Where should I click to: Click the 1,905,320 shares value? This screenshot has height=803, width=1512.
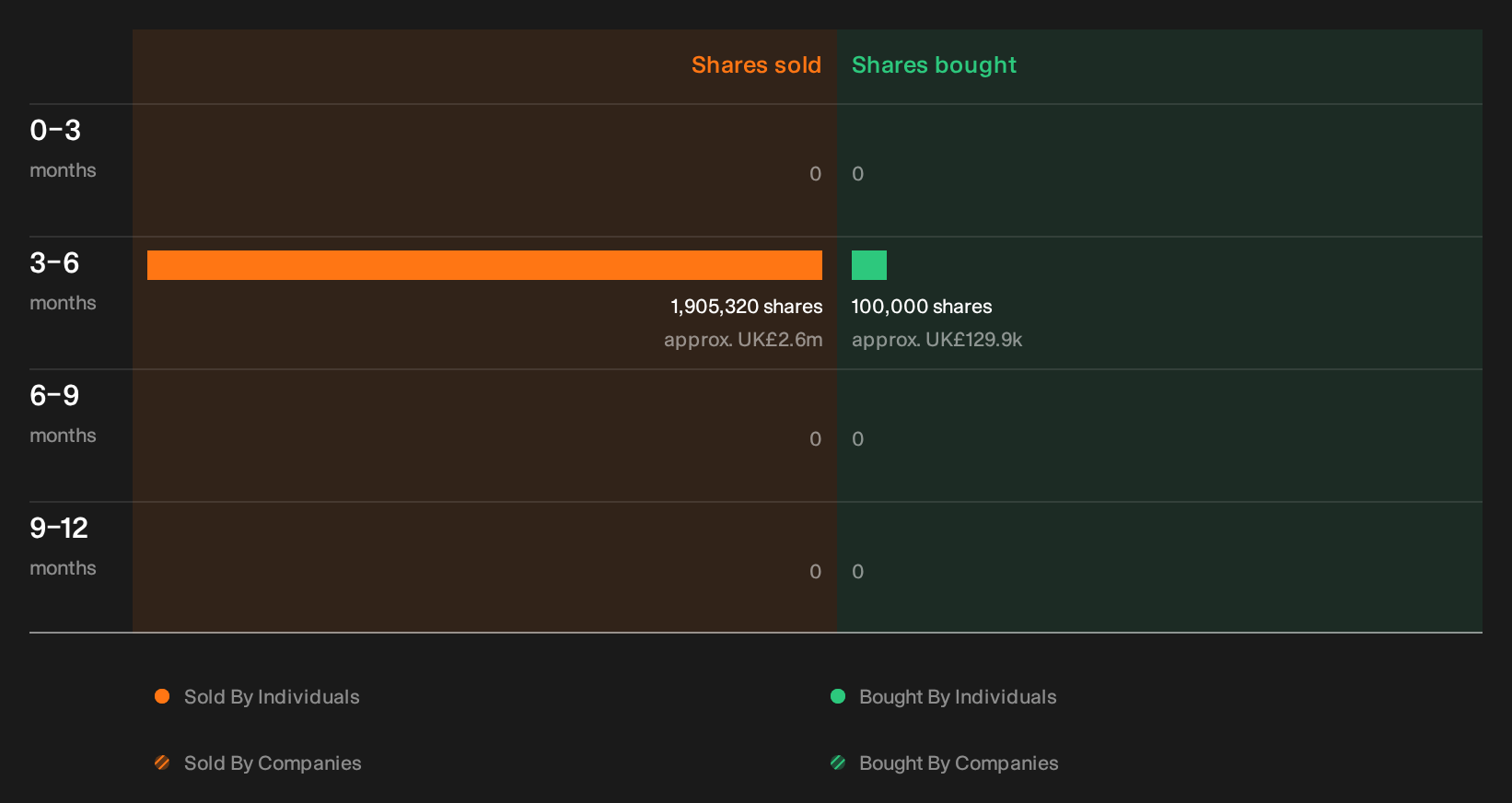coord(747,307)
